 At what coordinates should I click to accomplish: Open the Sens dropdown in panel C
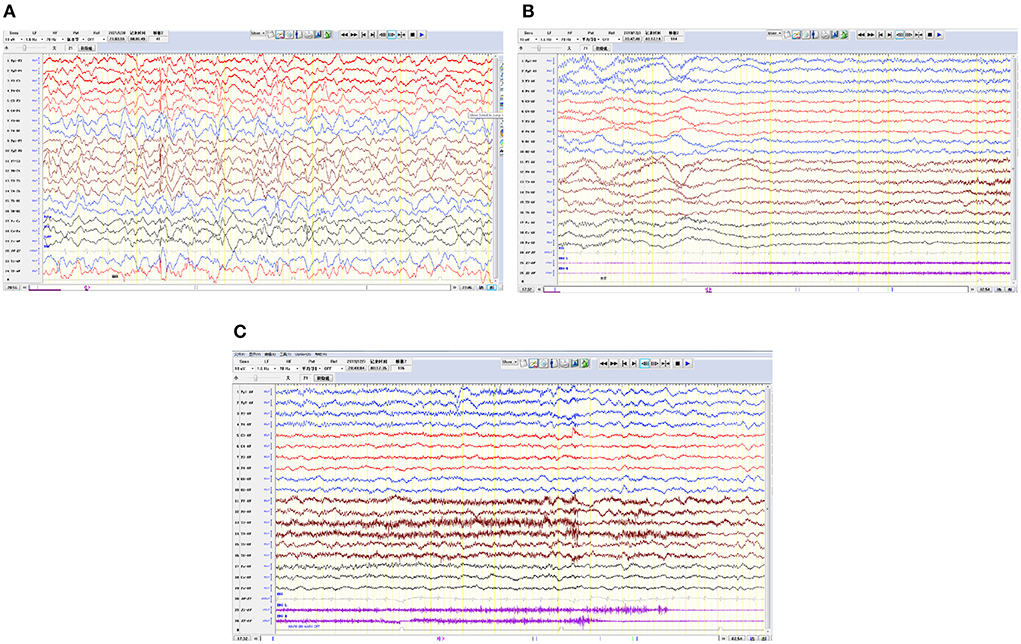click(244, 369)
